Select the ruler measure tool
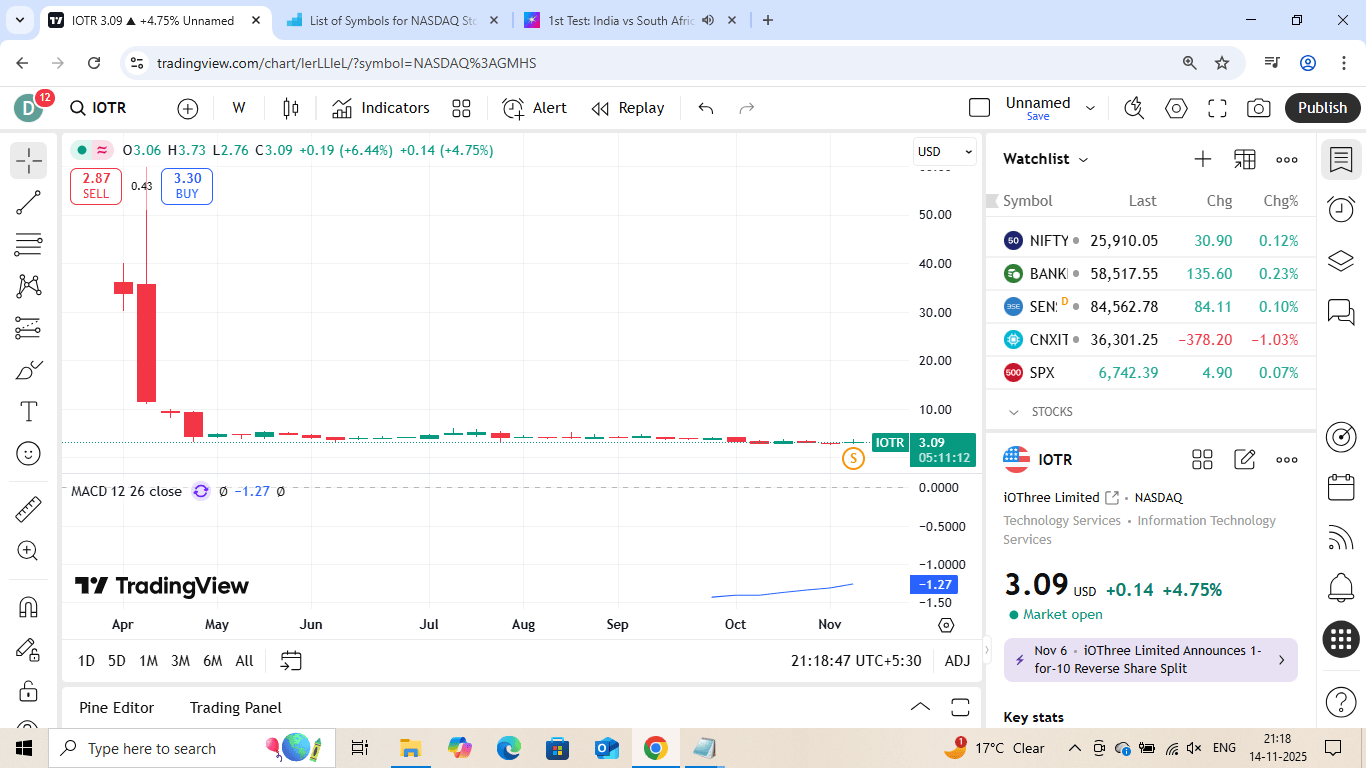The height and width of the screenshot is (768, 1366). pos(29,509)
